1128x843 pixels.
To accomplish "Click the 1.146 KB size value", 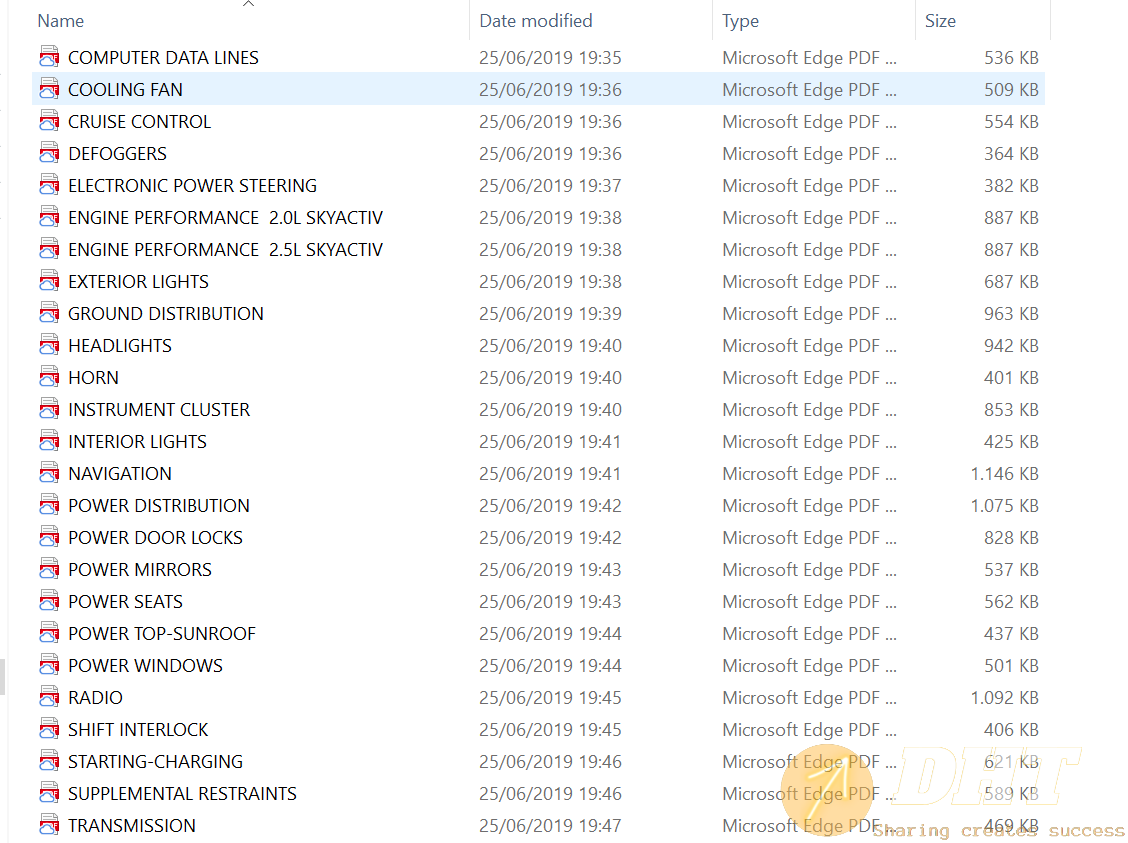I will (1004, 473).
